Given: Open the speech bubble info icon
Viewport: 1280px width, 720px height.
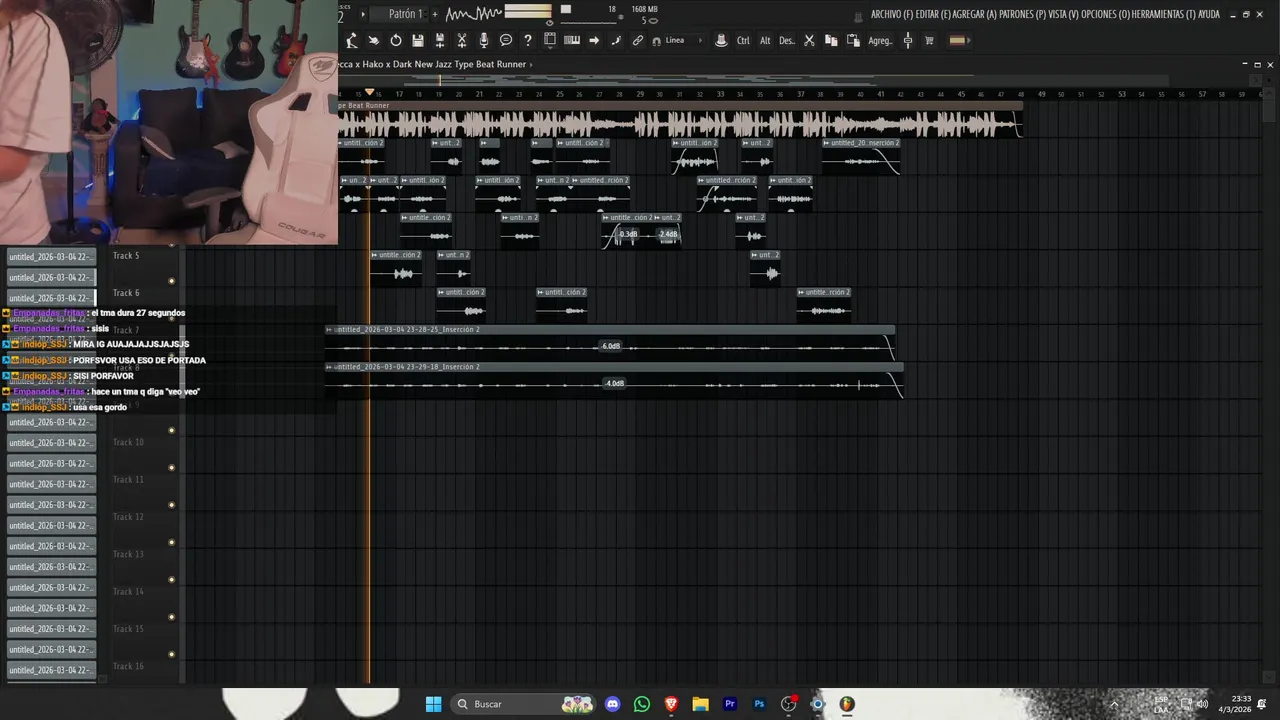Looking at the screenshot, I should [506, 40].
